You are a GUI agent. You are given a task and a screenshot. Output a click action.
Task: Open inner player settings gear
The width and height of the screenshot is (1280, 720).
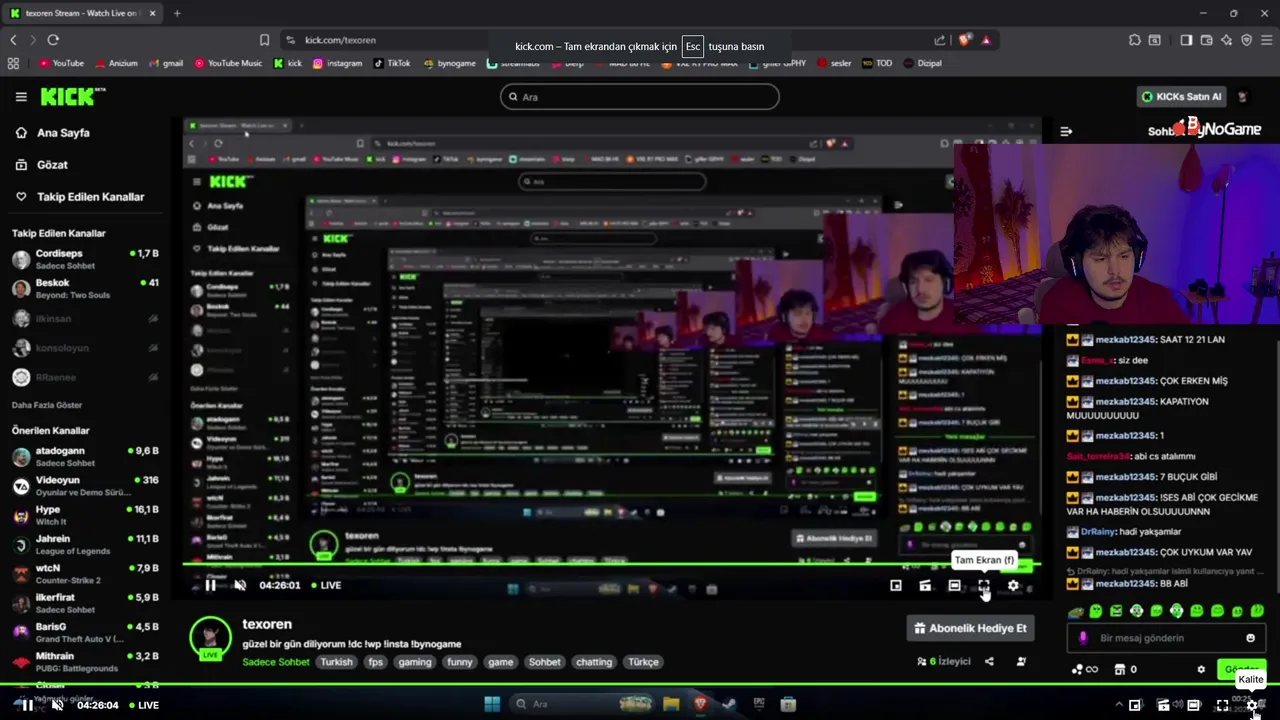point(1013,586)
